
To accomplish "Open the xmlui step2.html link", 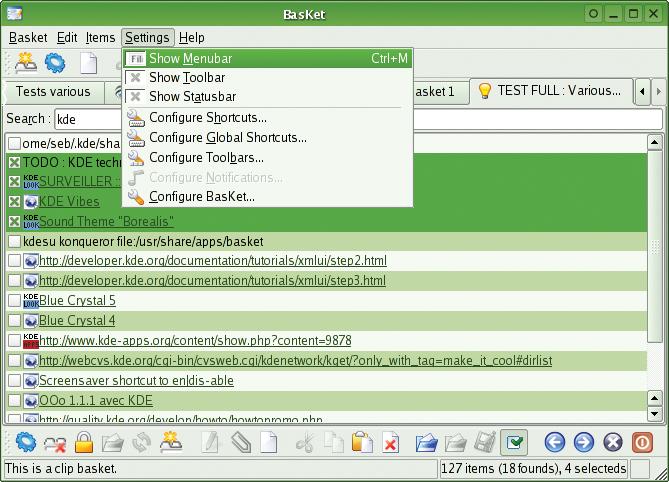I will tap(213, 261).
